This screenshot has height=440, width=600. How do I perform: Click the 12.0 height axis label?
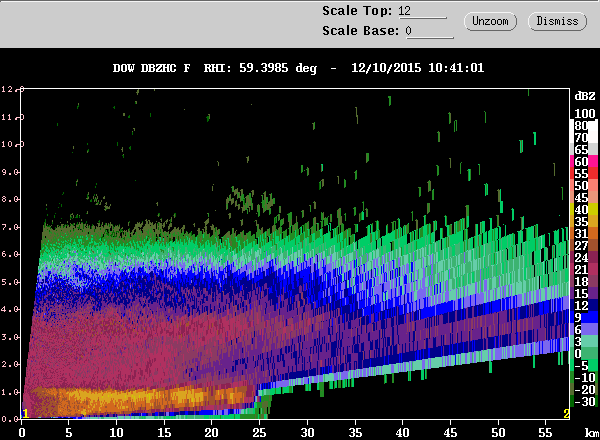[11, 89]
